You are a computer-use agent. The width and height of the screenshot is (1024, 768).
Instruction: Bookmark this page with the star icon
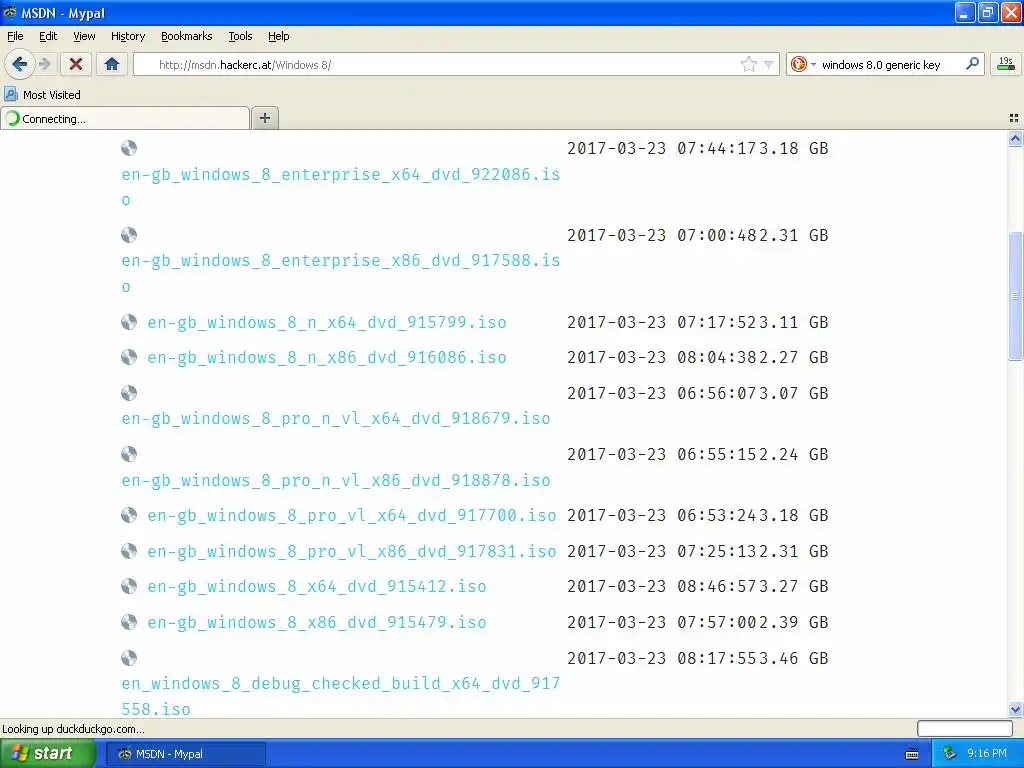tap(748, 64)
